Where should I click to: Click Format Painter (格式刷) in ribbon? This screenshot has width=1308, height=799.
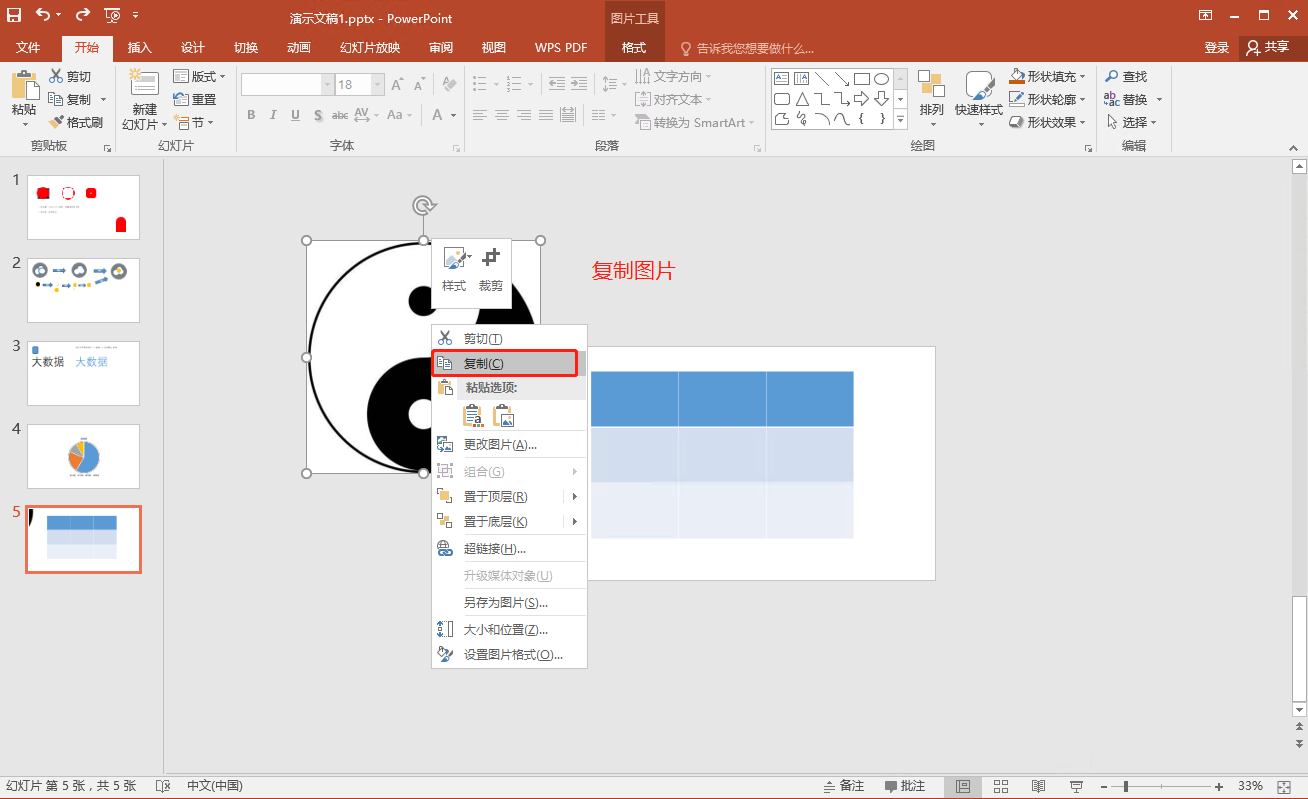[75, 122]
